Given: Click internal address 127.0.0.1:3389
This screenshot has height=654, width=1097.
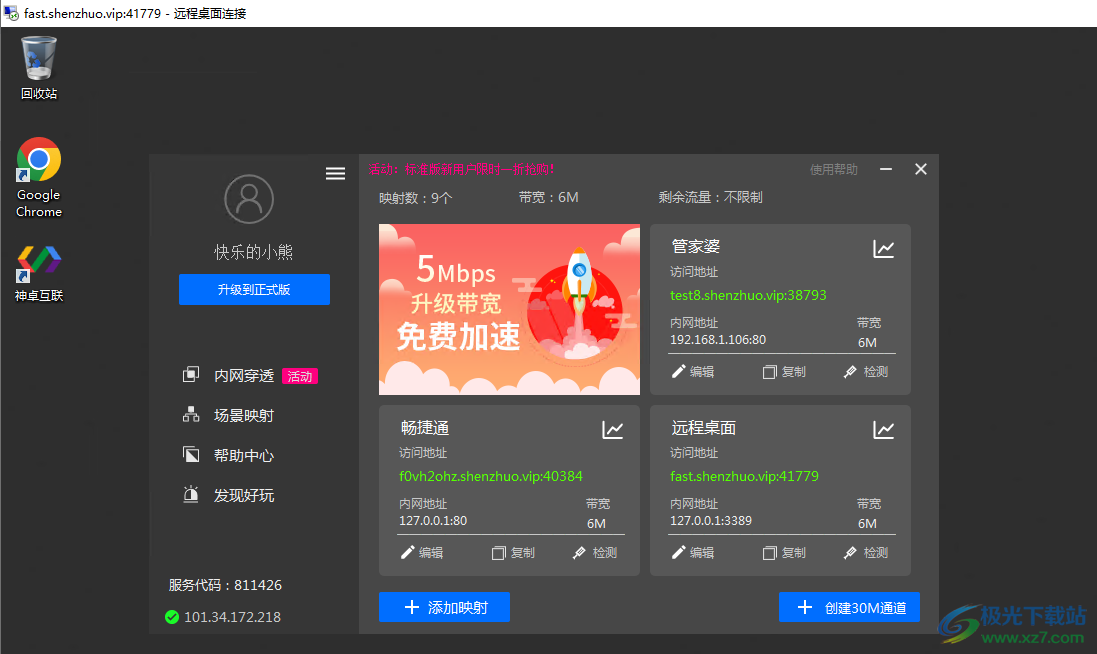Looking at the screenshot, I should click(x=711, y=520).
